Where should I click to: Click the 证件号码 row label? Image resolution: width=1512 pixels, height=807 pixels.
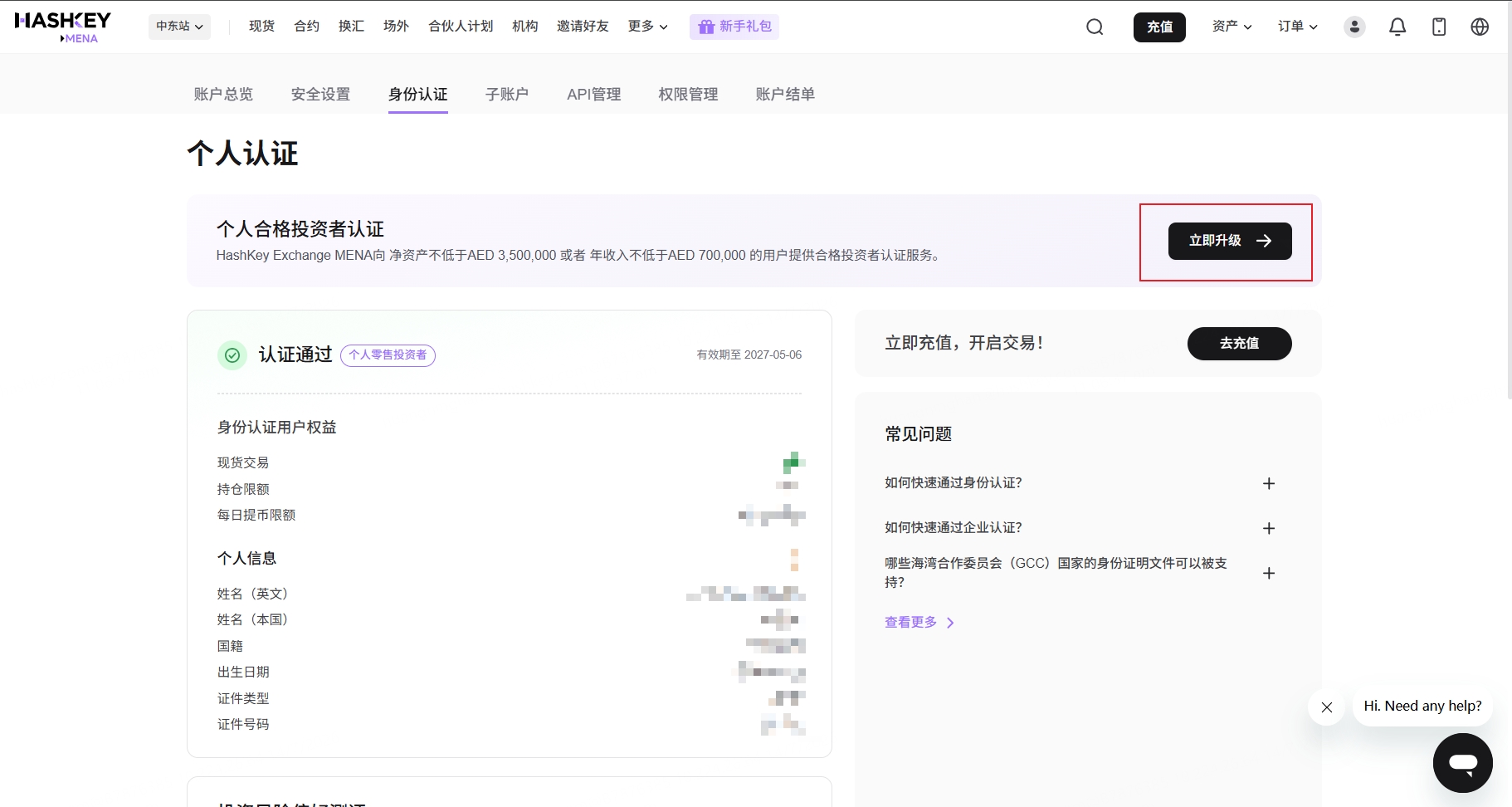coord(243,725)
